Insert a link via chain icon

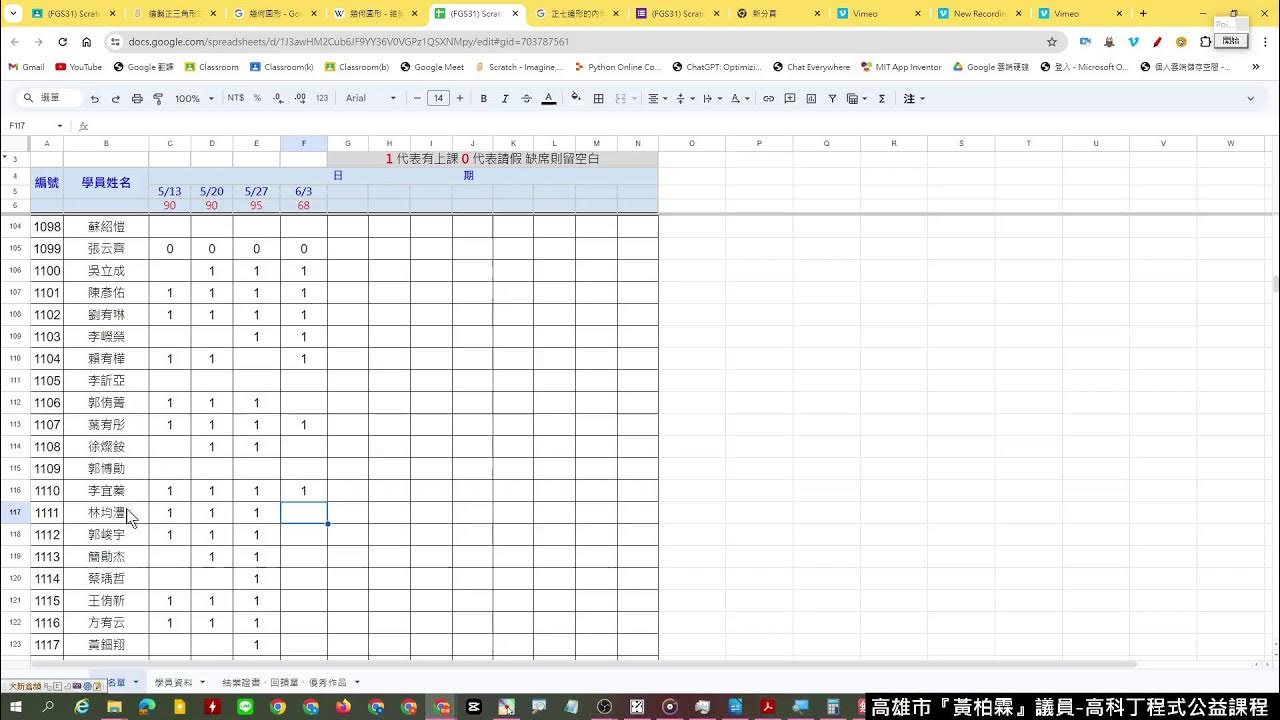tap(768, 98)
